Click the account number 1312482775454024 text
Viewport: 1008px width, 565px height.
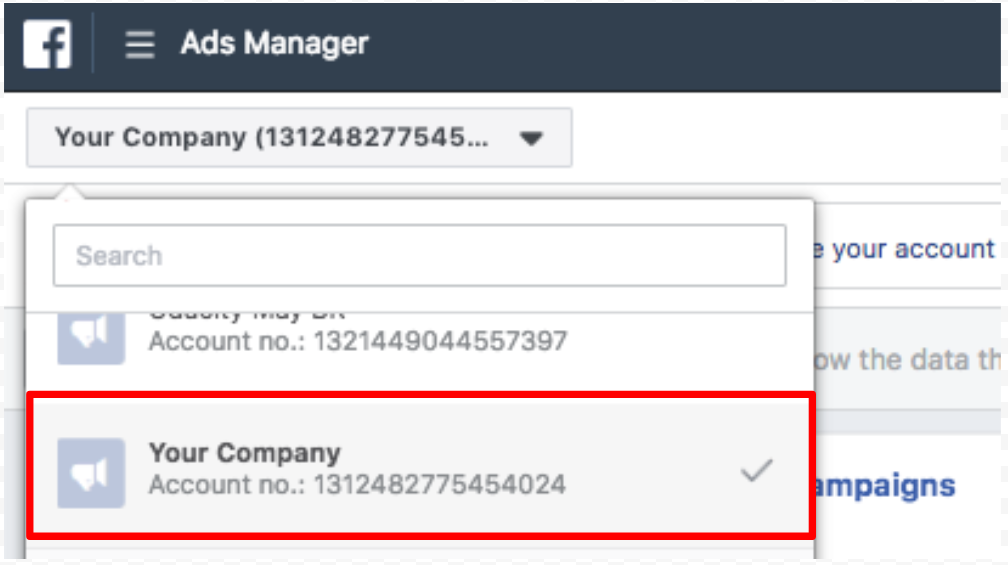pos(357,485)
